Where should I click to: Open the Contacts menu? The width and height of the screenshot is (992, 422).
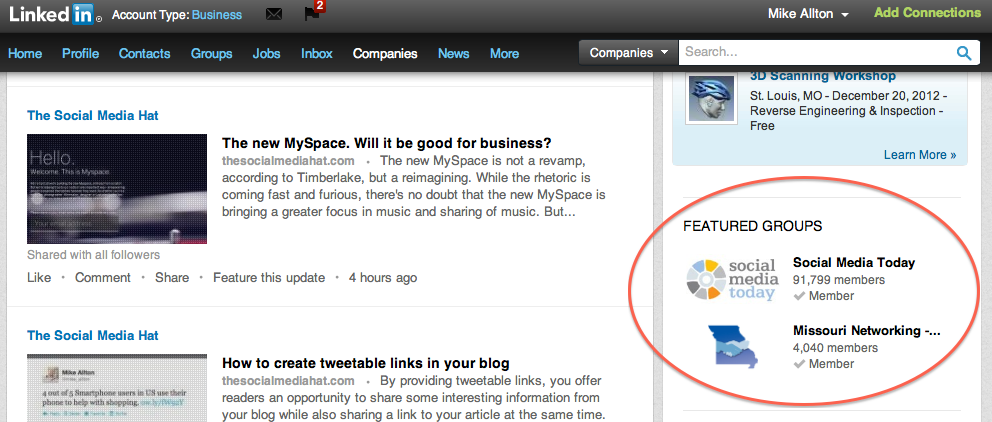[x=145, y=54]
